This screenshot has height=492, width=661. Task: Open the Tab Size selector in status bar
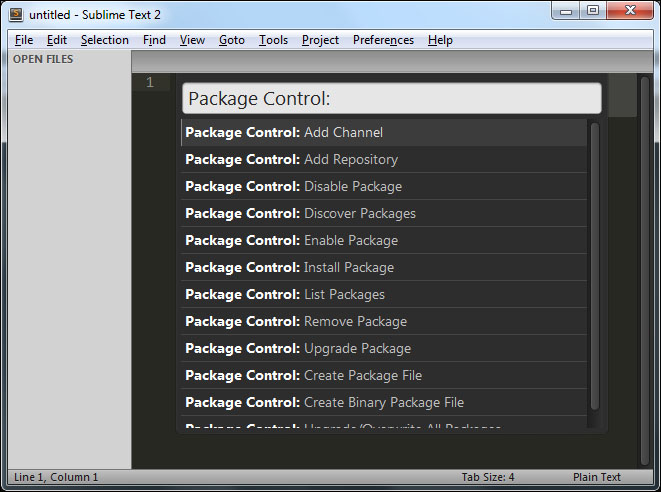[488, 478]
